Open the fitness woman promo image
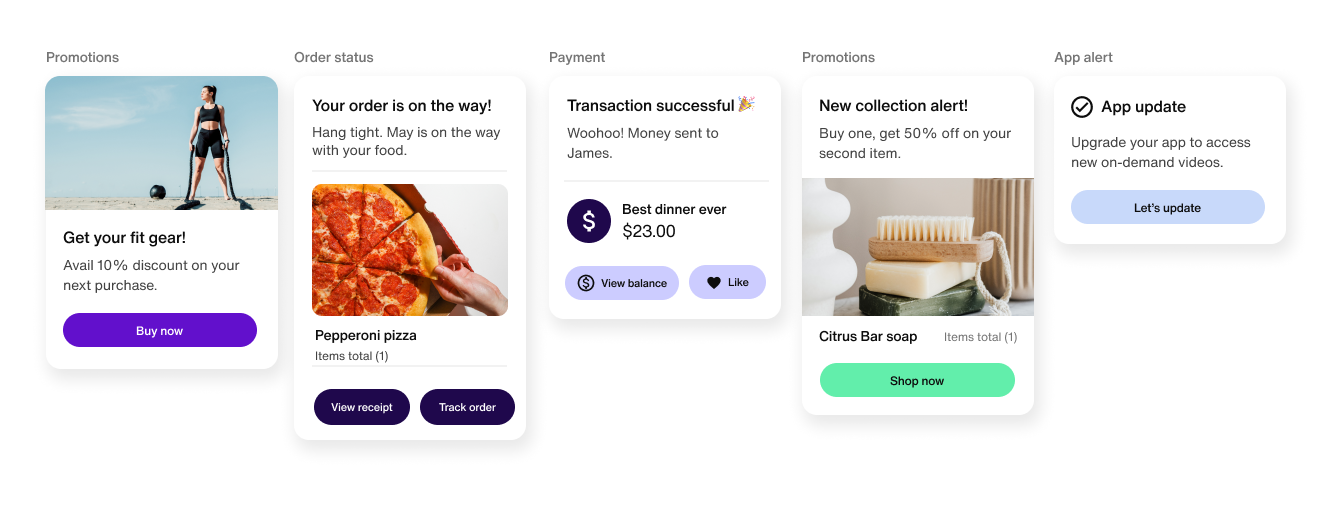This screenshot has height=522, width=1322. click(162, 143)
